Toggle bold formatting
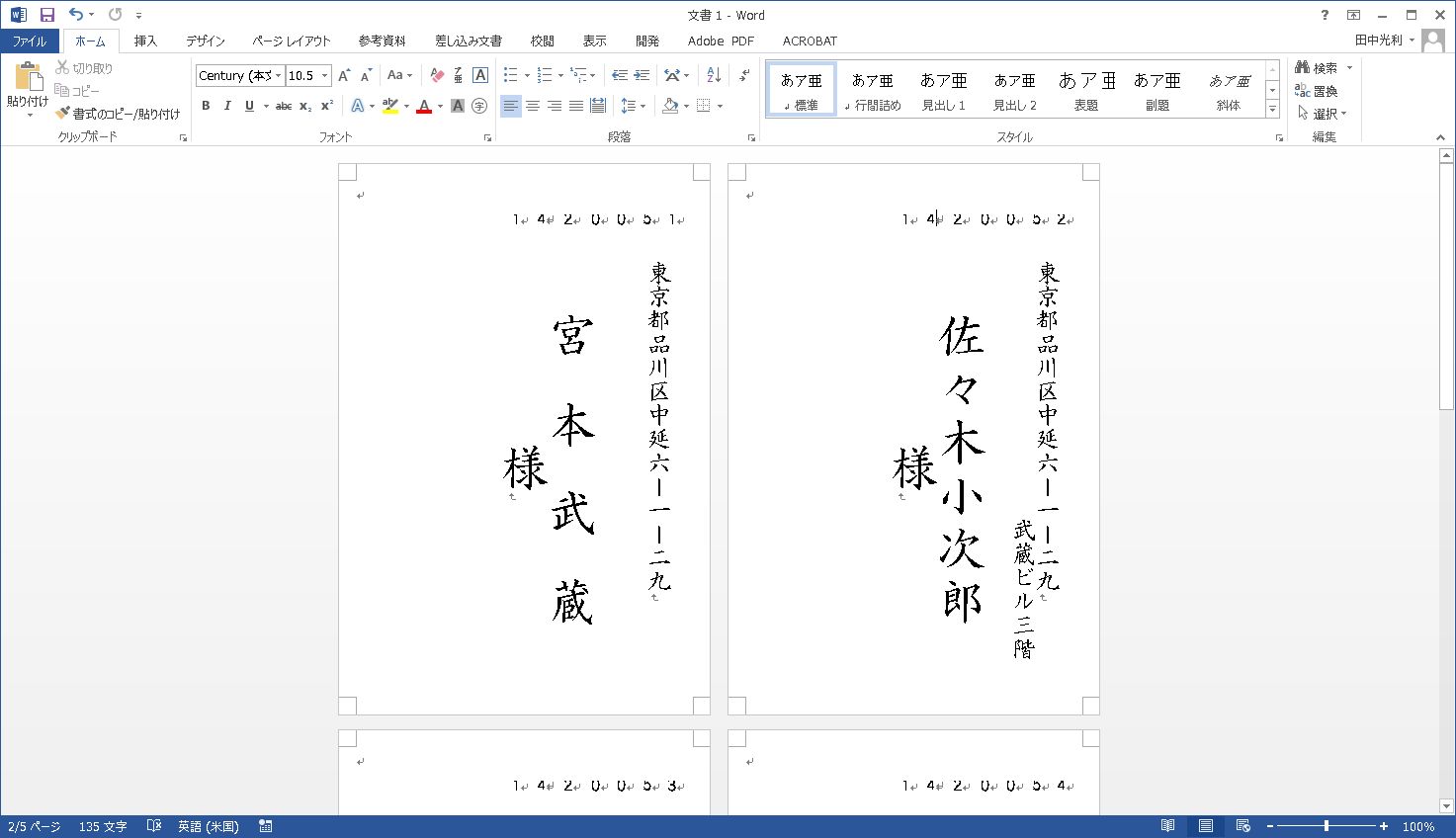Screen dimensions: 1456x838 pos(206,106)
